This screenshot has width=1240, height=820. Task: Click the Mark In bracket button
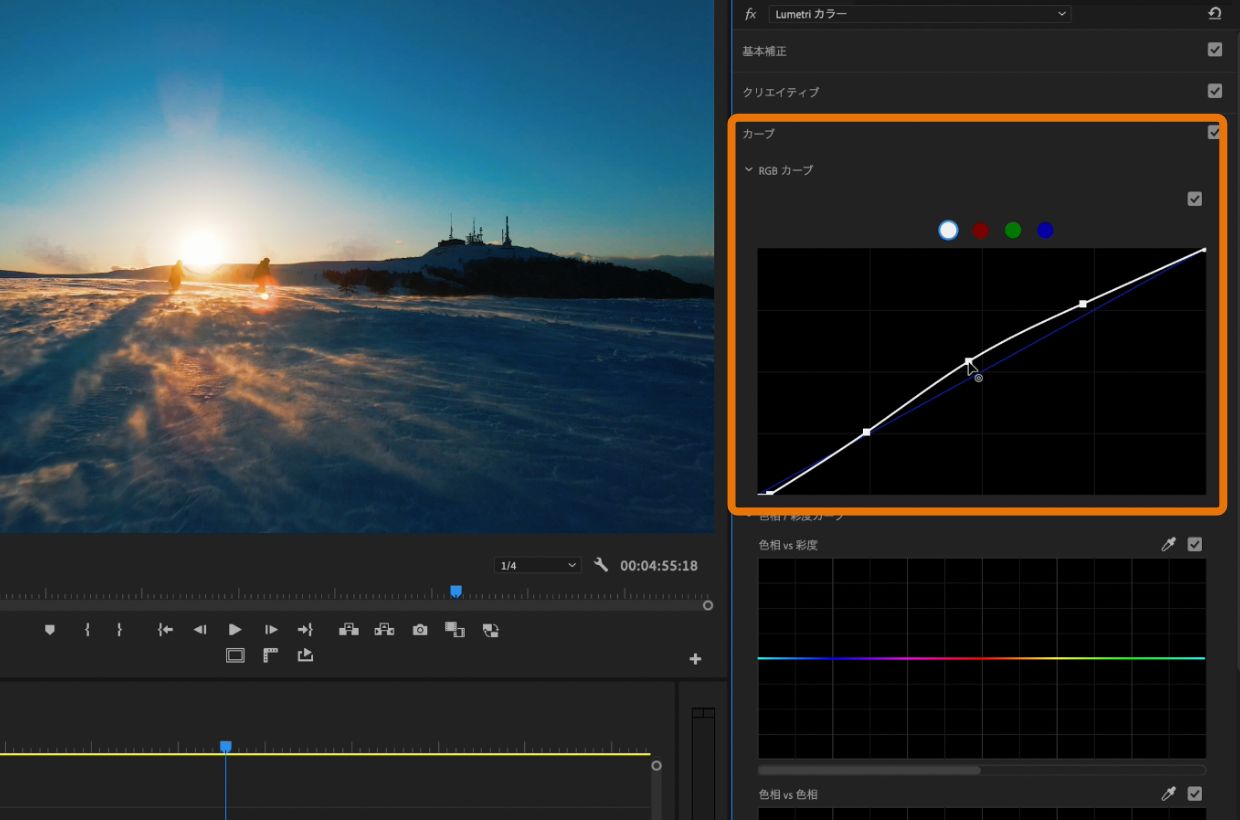87,630
